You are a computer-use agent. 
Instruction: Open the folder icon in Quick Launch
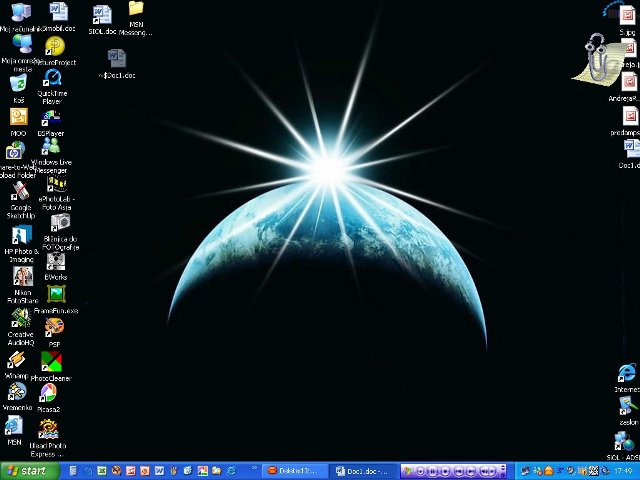(x=216, y=471)
